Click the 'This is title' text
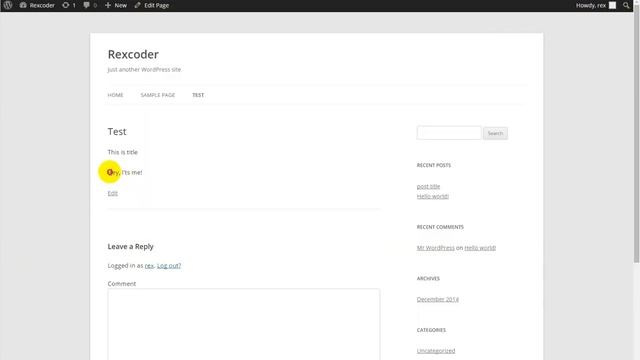Viewport: 640px width, 360px height. [122, 152]
